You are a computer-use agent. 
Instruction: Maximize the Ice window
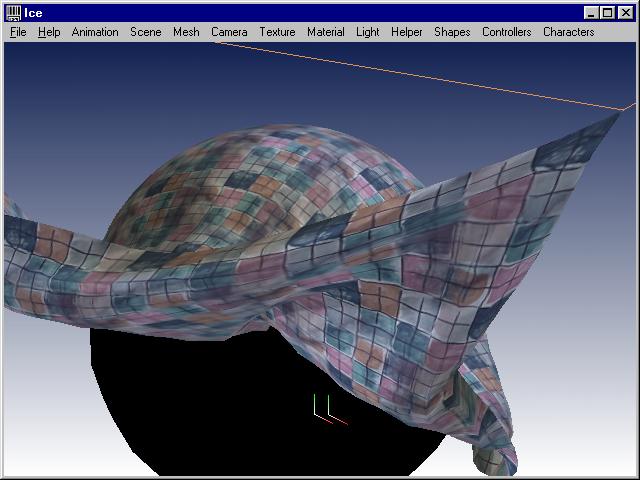[607, 13]
